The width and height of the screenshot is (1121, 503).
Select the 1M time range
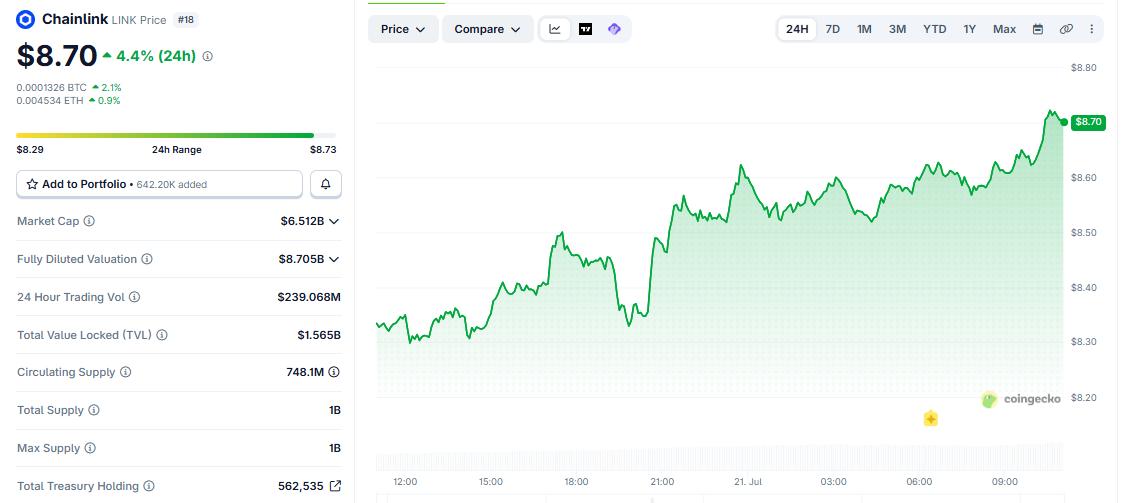[x=864, y=29]
